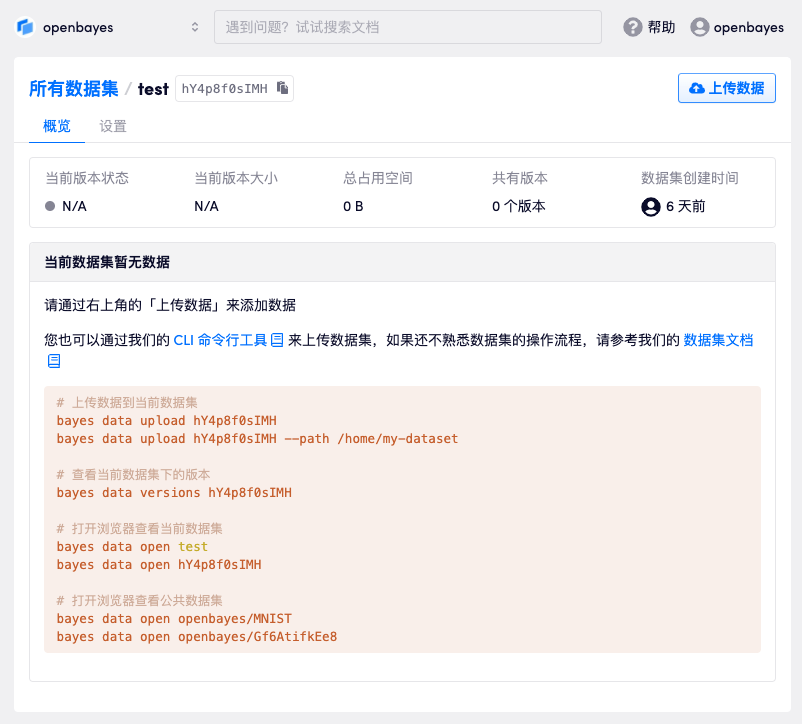Click the help question mark icon

pyautogui.click(x=632, y=27)
